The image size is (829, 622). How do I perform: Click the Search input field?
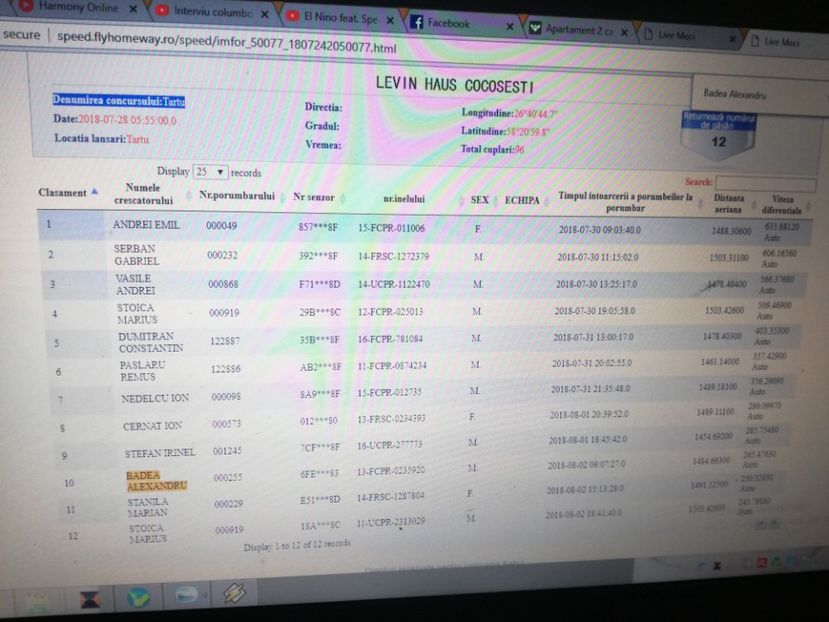769,182
